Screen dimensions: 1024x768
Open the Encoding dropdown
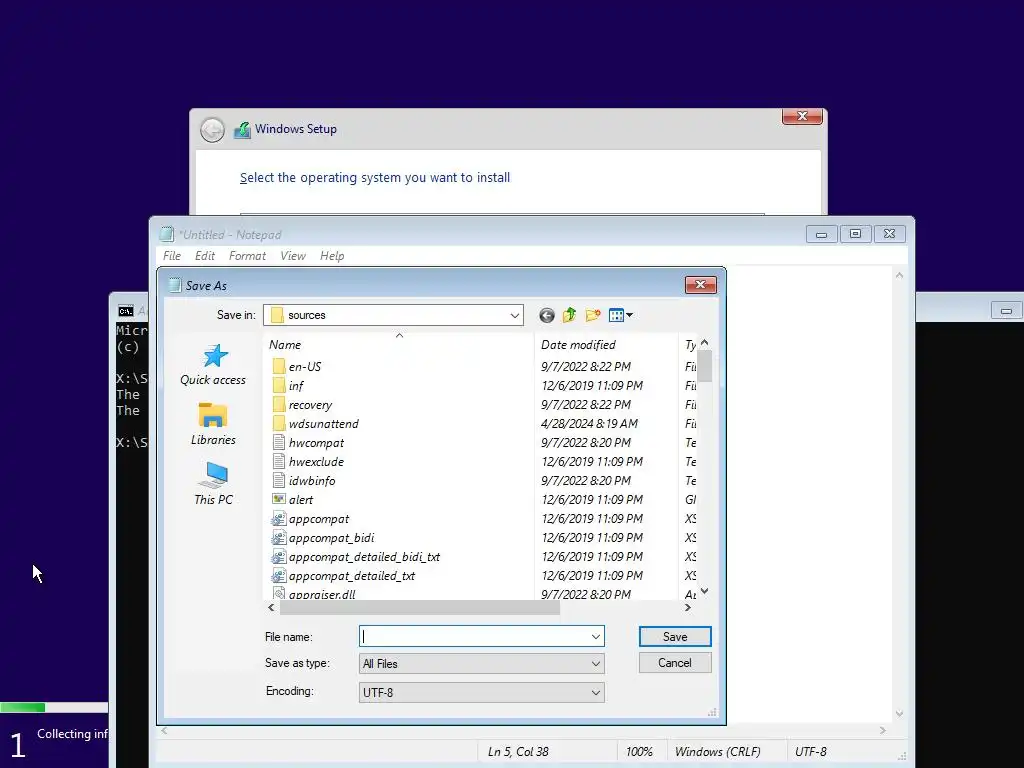click(x=481, y=692)
